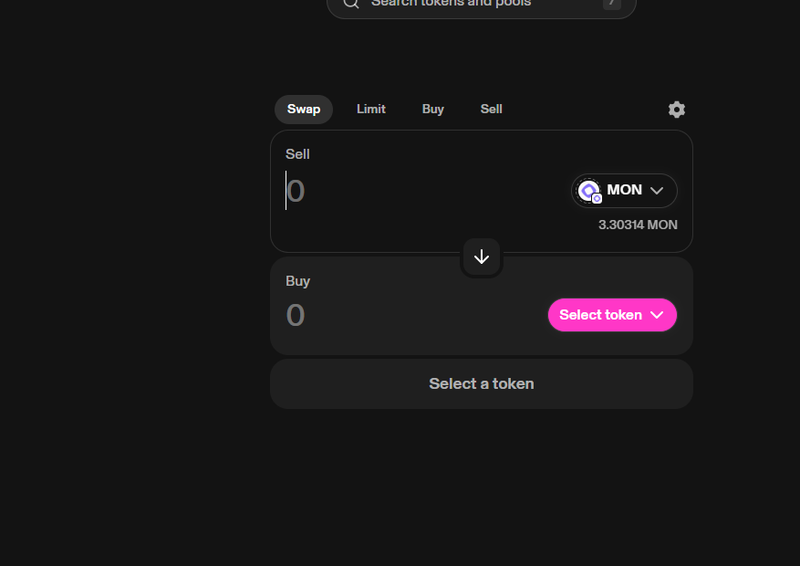Switch to the Limit tab
Image resolution: width=800 pixels, height=566 pixels.
(371, 109)
